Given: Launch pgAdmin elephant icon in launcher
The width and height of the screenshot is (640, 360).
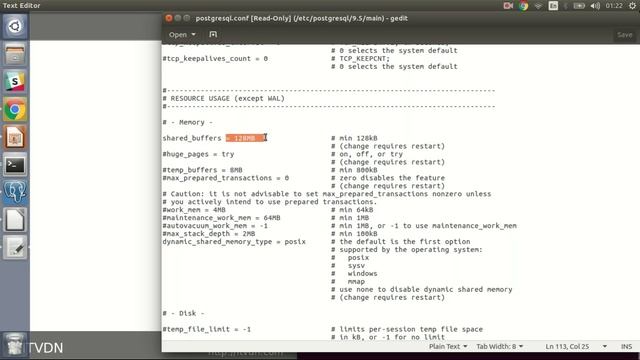Looking at the screenshot, I should pyautogui.click(x=15, y=192).
